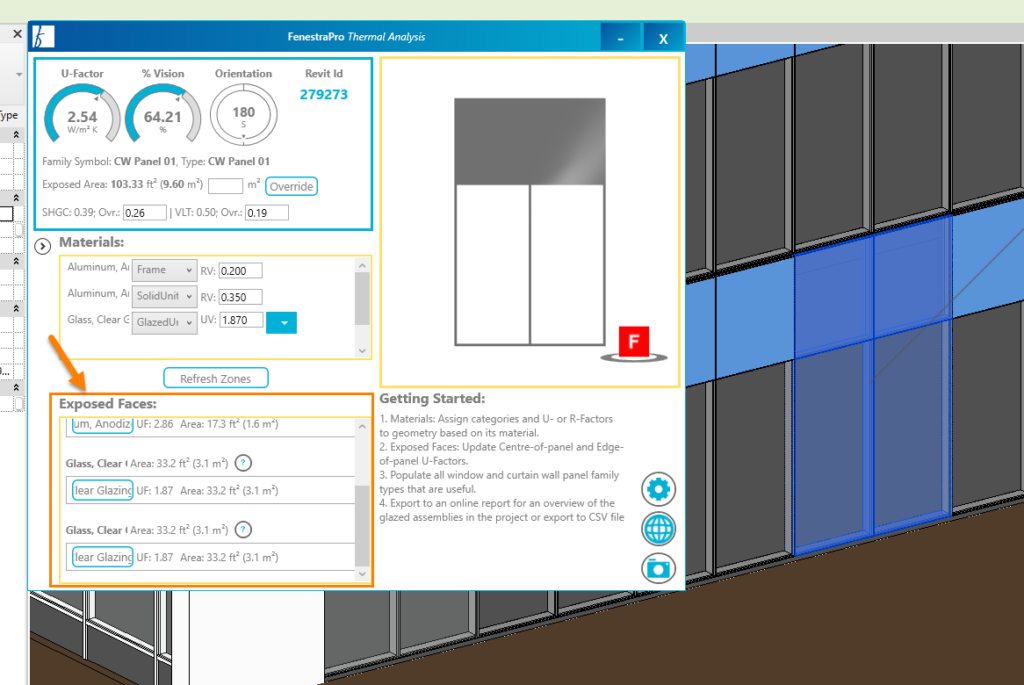Screen dimensions: 1024x685
Task: Click the Override button
Action: tap(291, 186)
